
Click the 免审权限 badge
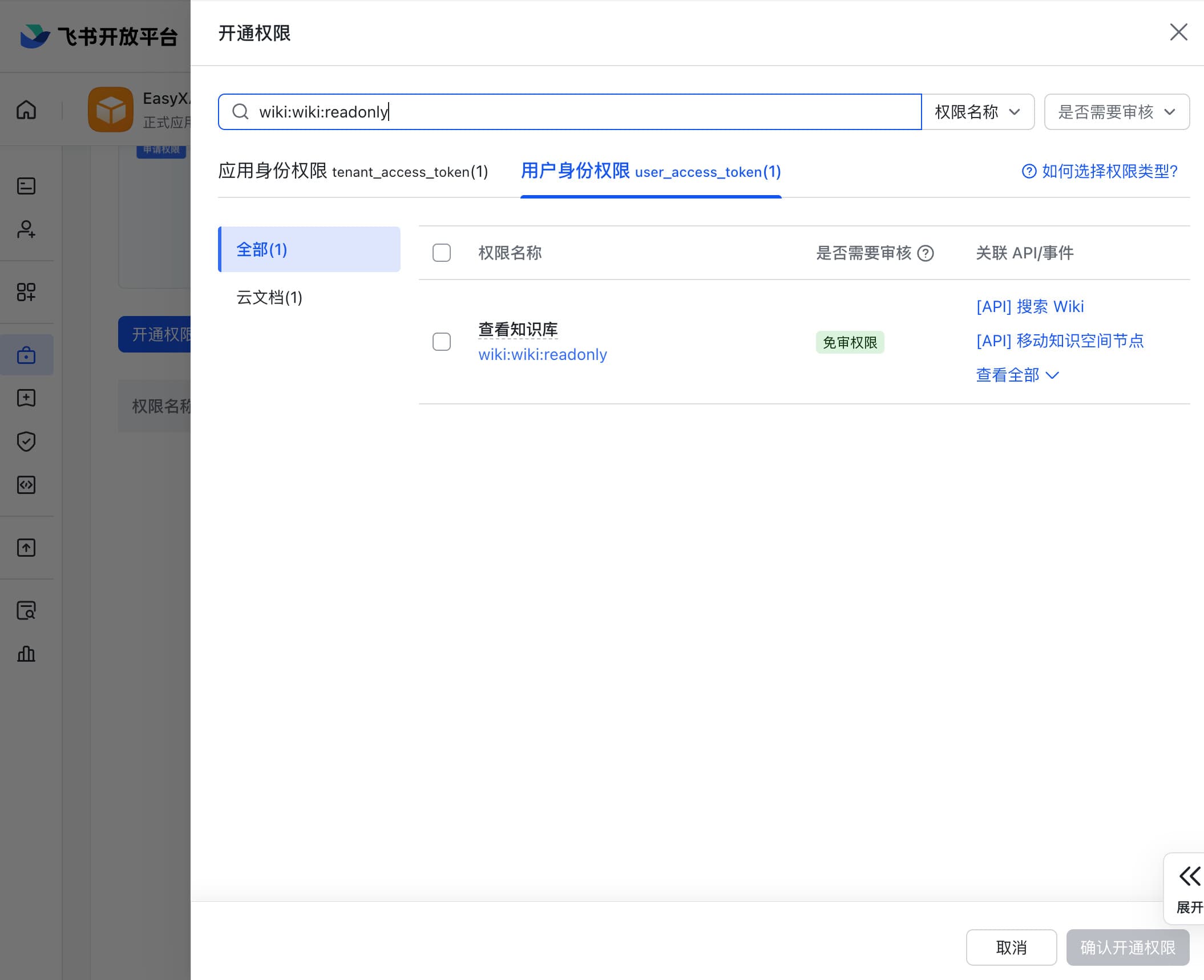[x=850, y=342]
